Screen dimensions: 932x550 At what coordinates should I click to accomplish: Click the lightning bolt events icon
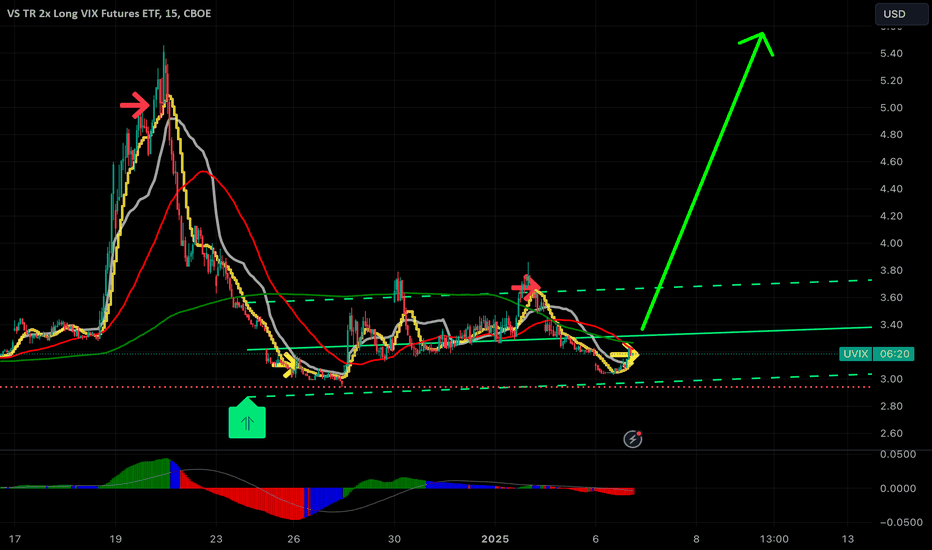pyautogui.click(x=632, y=439)
